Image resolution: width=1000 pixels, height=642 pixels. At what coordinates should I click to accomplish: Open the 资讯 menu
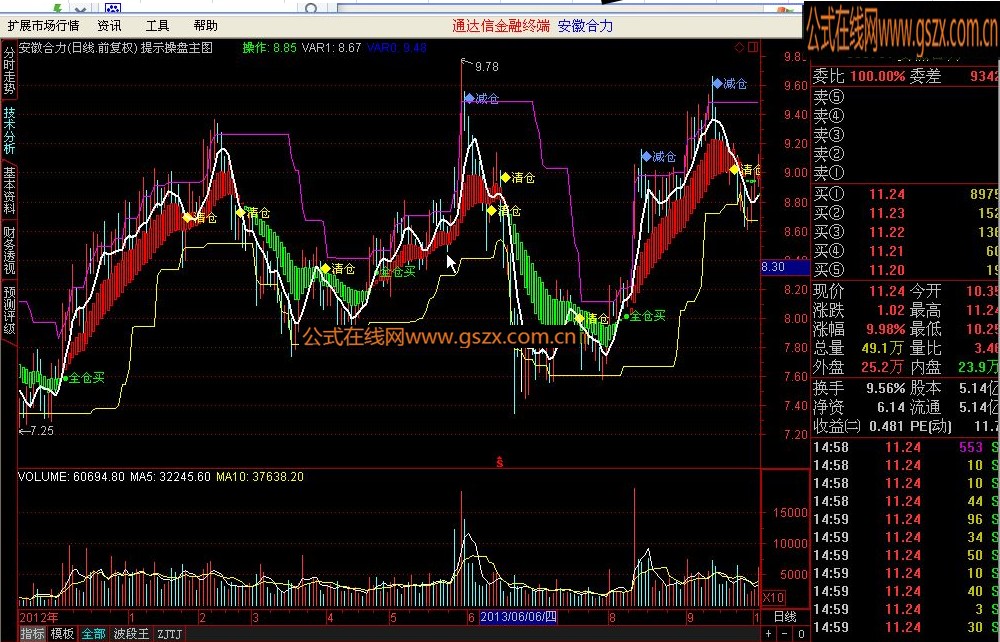109,26
